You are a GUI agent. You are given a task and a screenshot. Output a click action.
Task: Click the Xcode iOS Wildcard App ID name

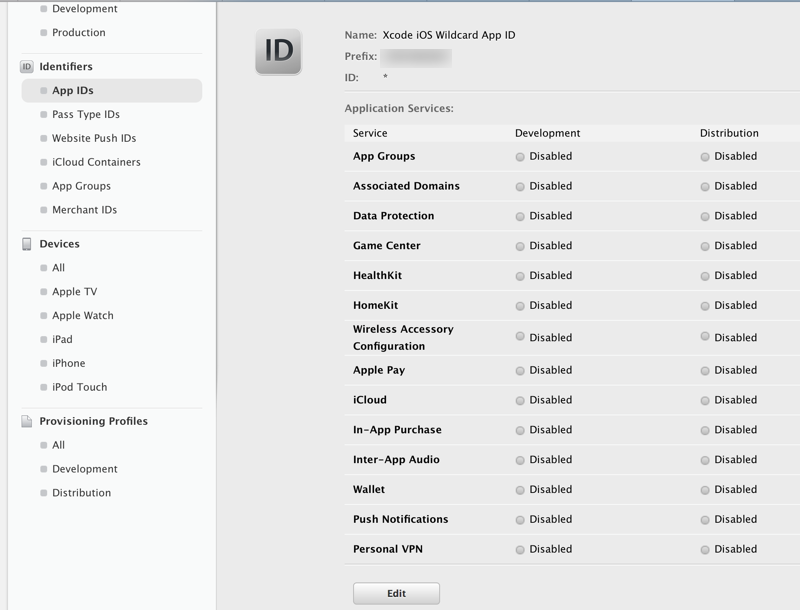click(x=449, y=35)
